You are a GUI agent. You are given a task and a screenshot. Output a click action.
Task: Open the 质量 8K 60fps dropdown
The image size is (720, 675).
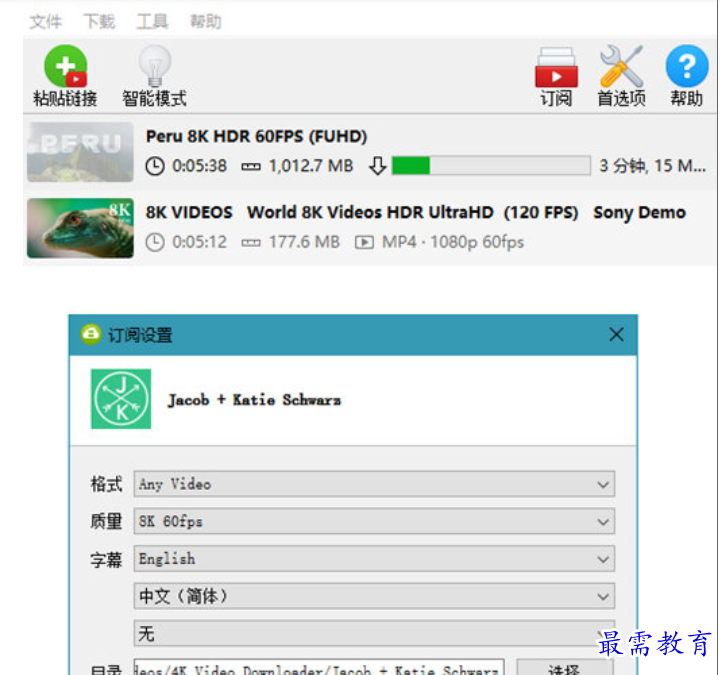point(374,522)
